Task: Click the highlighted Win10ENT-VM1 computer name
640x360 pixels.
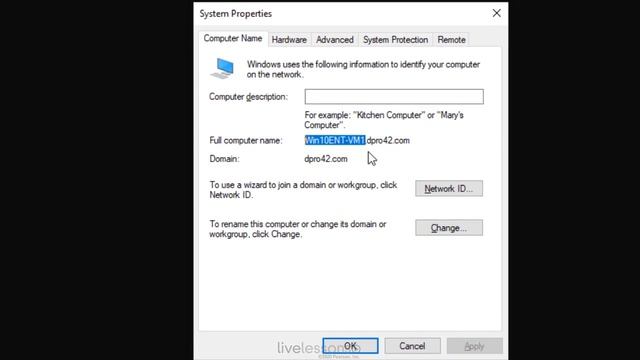Action: (335, 140)
